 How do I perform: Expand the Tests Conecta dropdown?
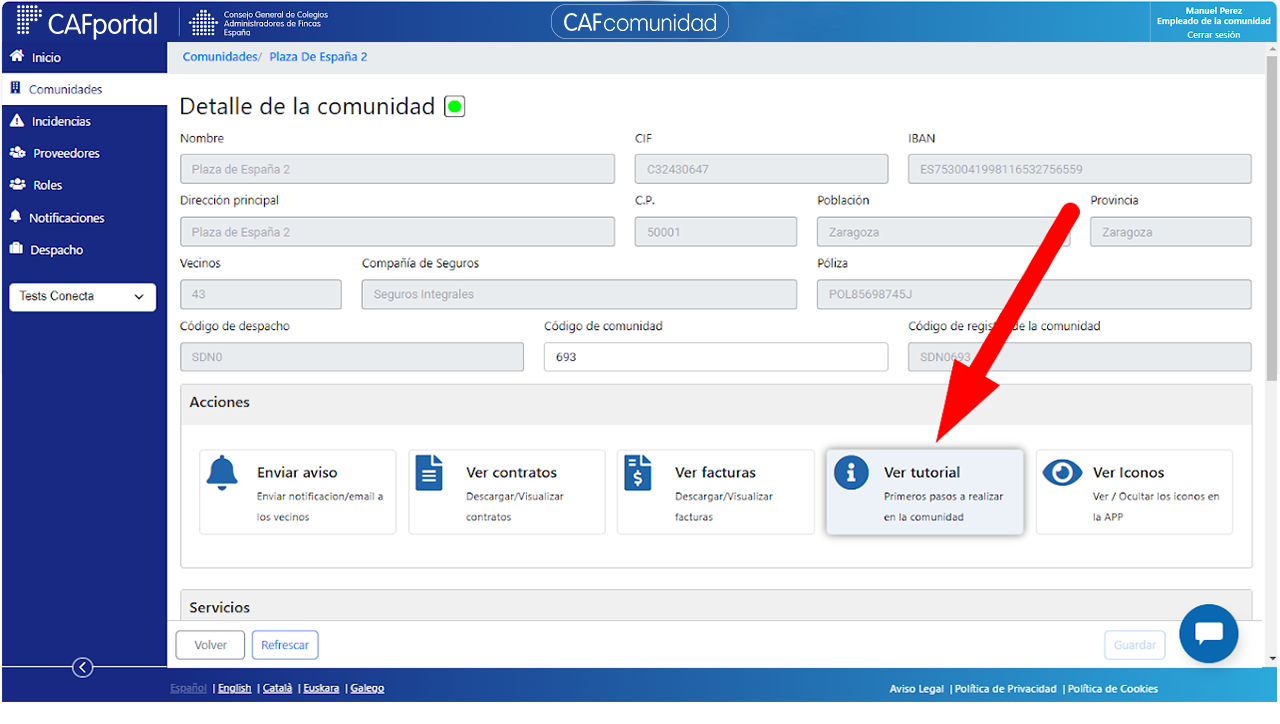[83, 297]
